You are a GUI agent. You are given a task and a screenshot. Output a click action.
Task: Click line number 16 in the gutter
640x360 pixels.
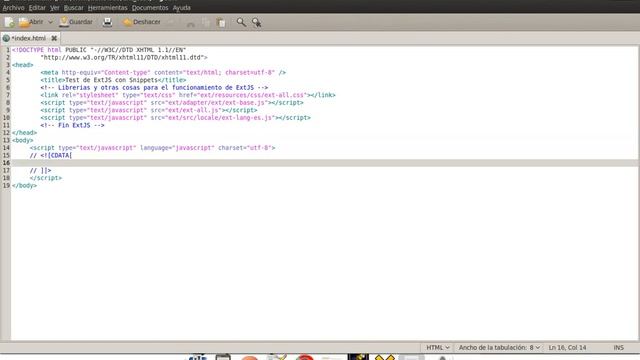[6, 163]
